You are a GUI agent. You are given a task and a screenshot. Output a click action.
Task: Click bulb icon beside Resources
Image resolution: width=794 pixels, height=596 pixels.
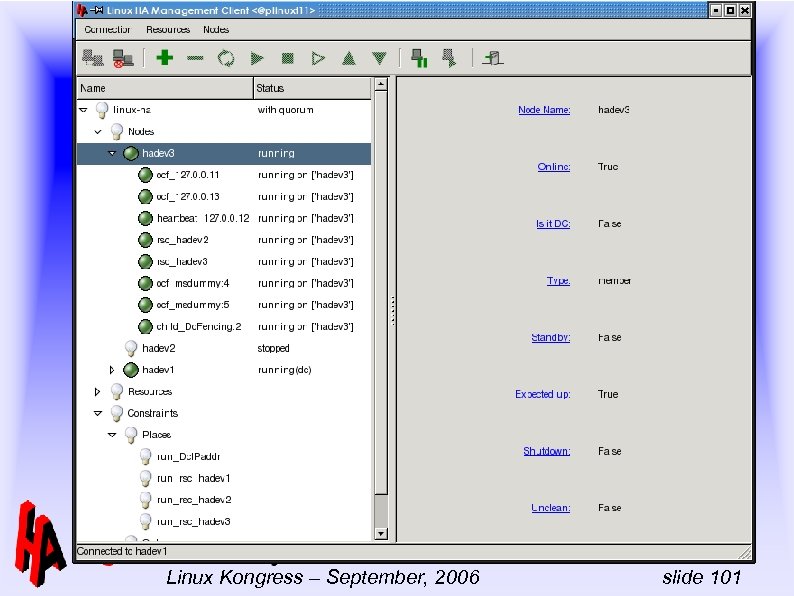(116, 392)
